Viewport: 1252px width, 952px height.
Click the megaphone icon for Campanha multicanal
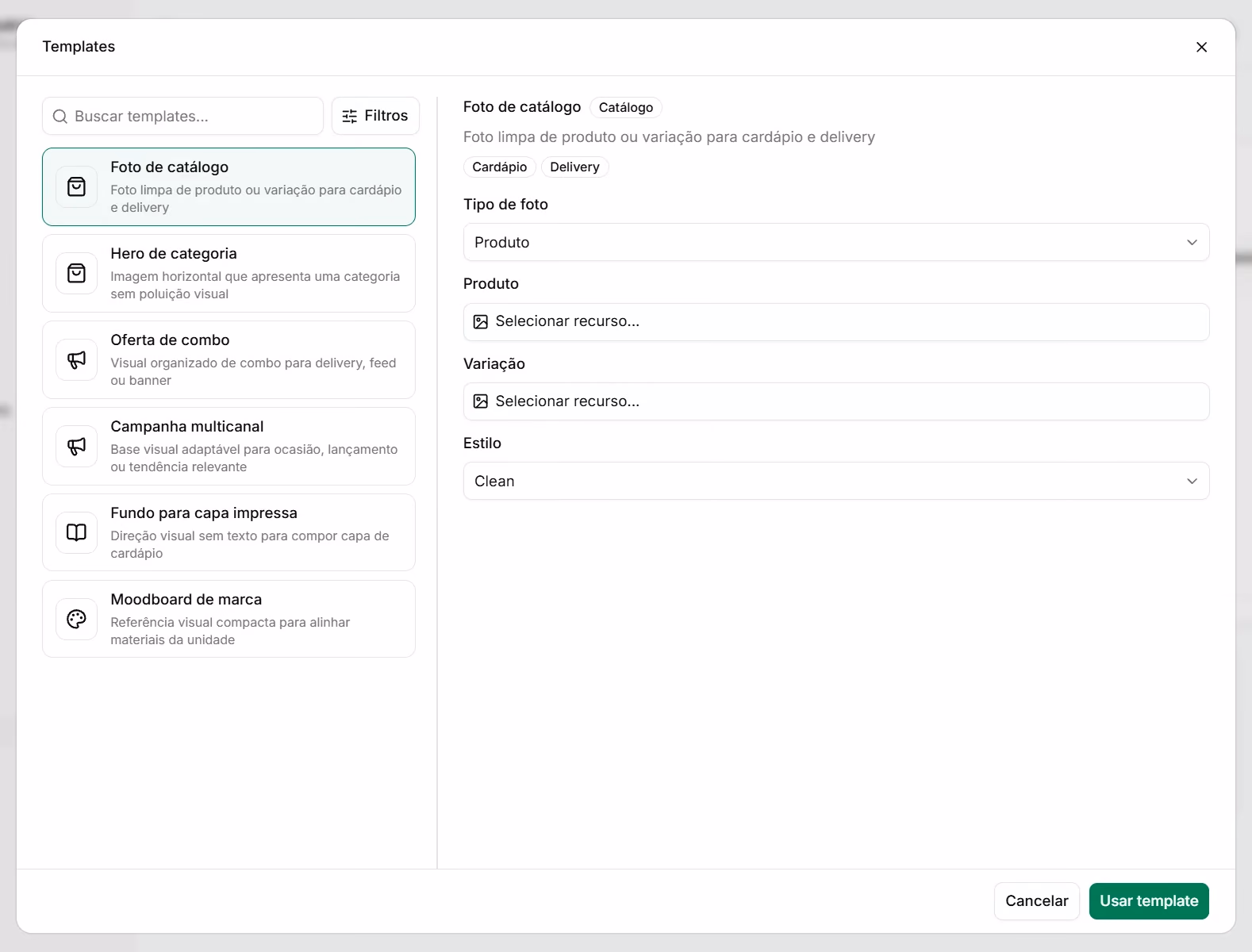click(77, 447)
